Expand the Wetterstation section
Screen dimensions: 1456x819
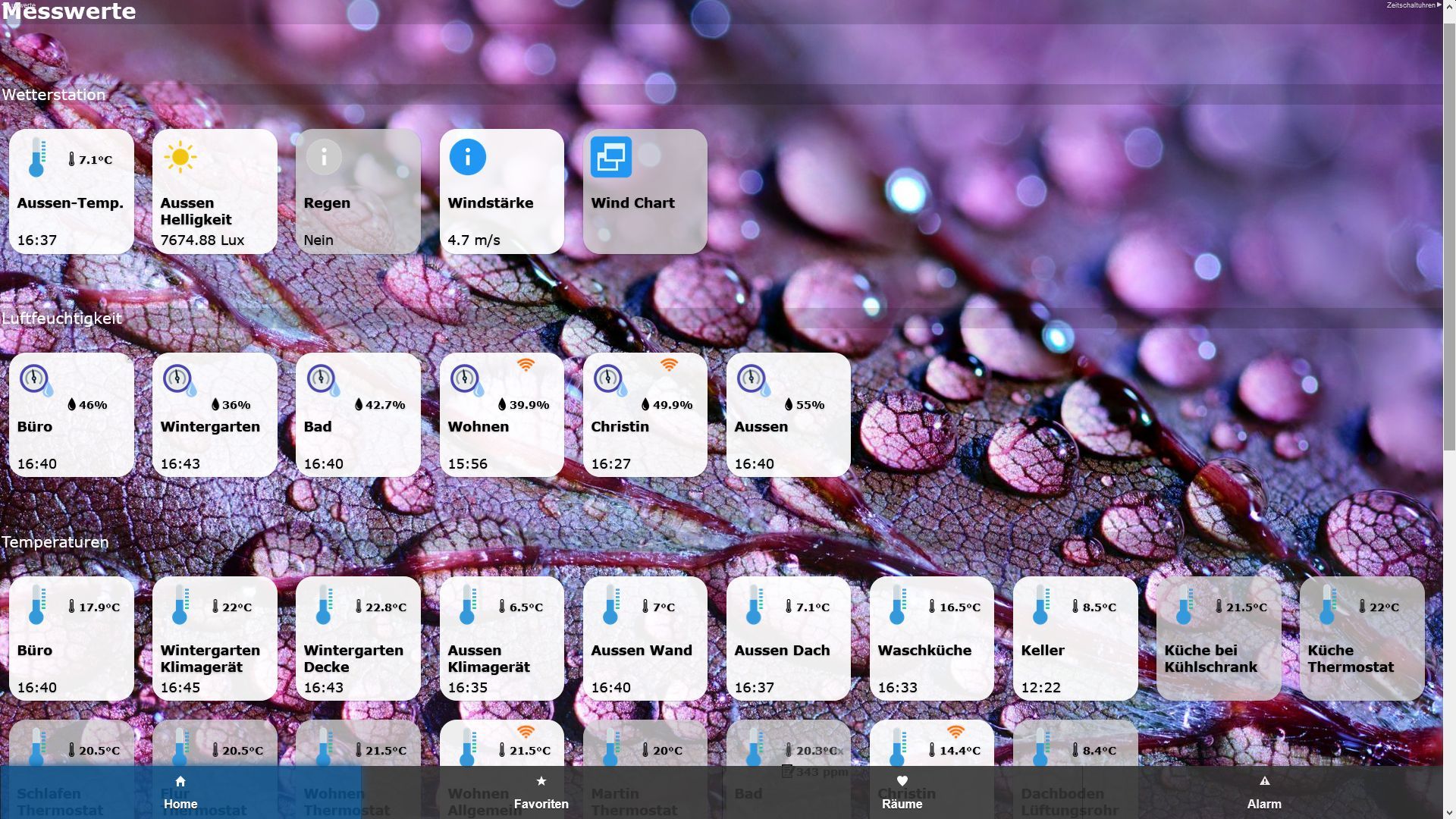pyautogui.click(x=53, y=94)
